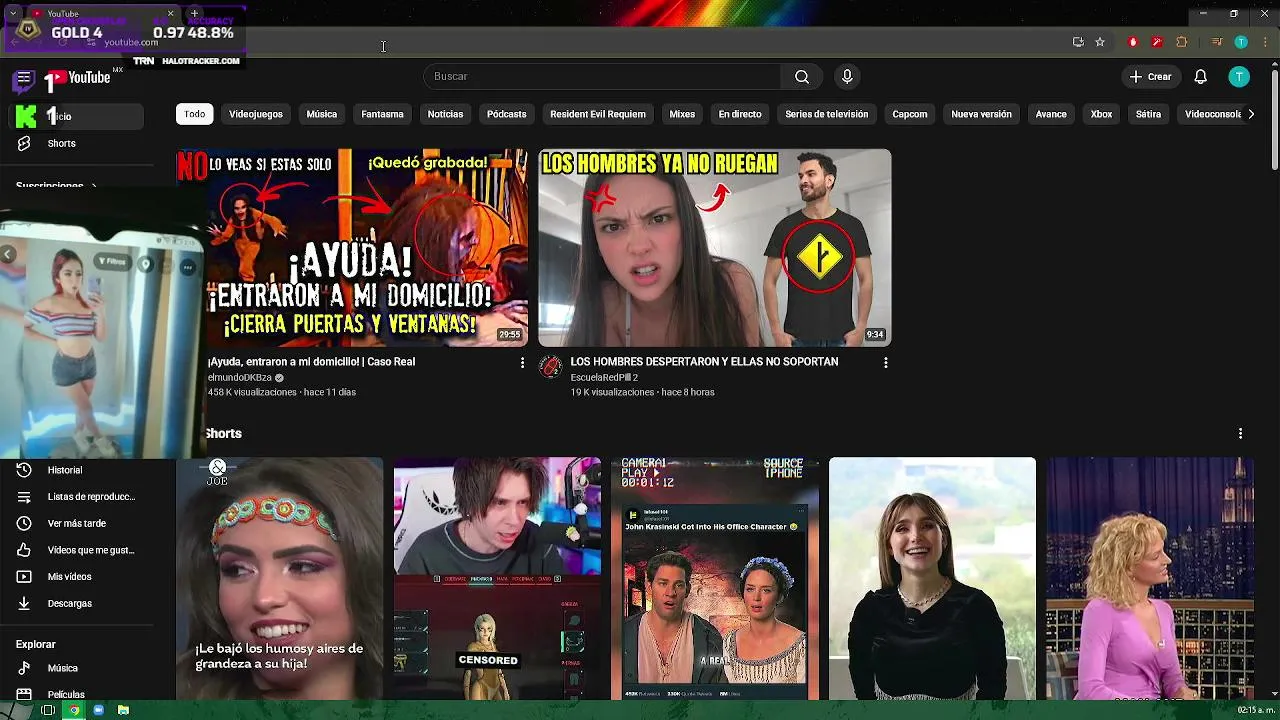
Task: Select the Xbox filter chip
Action: (1101, 114)
